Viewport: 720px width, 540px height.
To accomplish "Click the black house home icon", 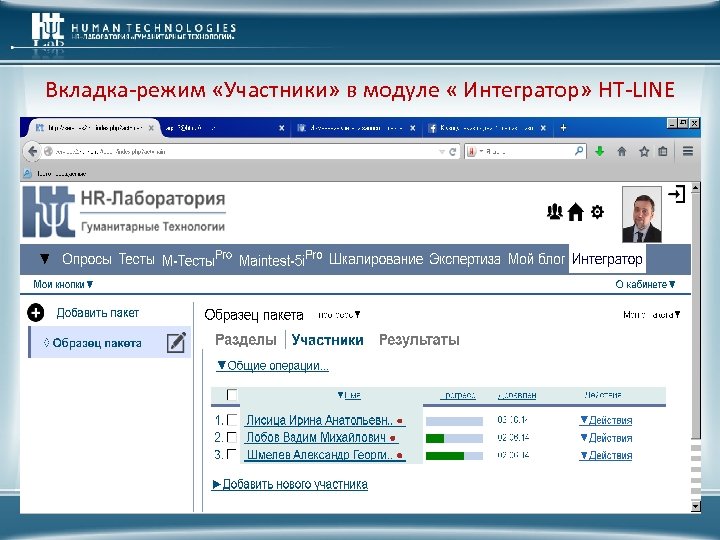I will tap(575, 212).
